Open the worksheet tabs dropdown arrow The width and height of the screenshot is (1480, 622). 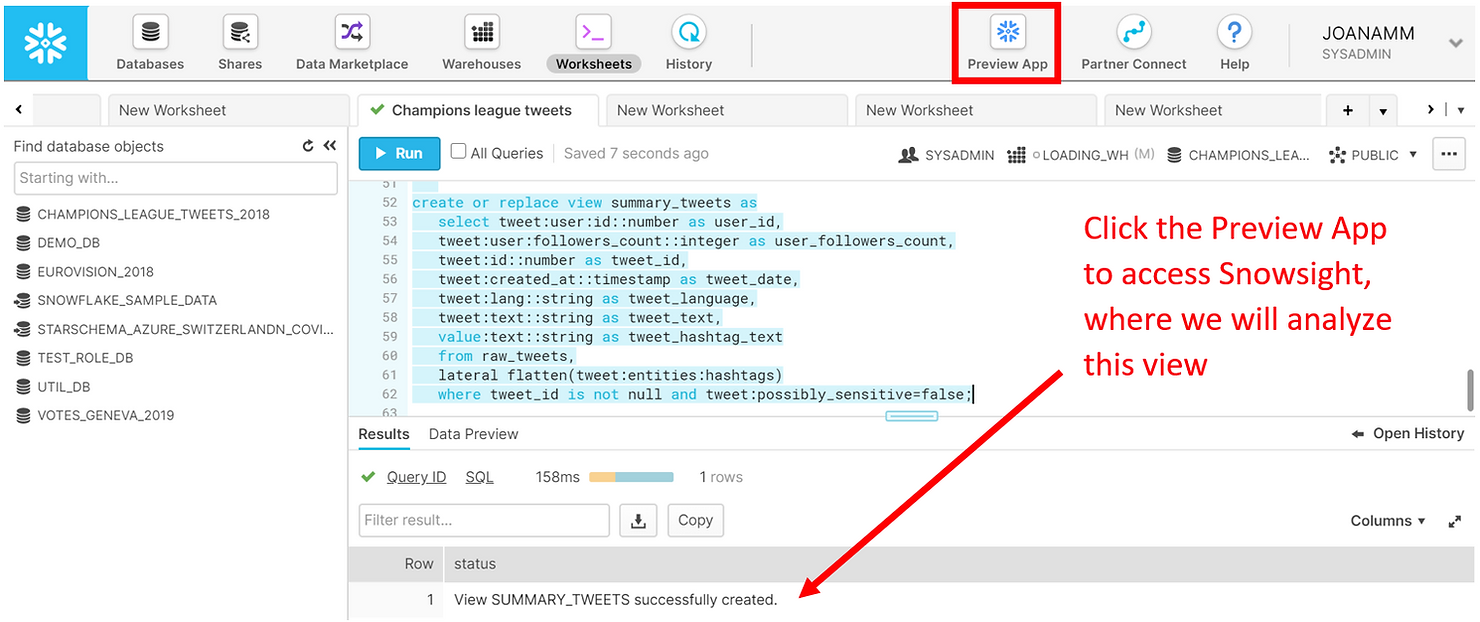coord(1383,110)
